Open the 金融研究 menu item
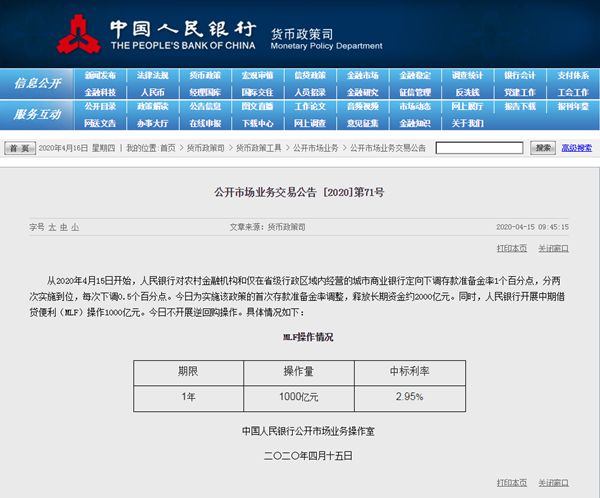The height and width of the screenshot is (498, 600). (x=363, y=92)
